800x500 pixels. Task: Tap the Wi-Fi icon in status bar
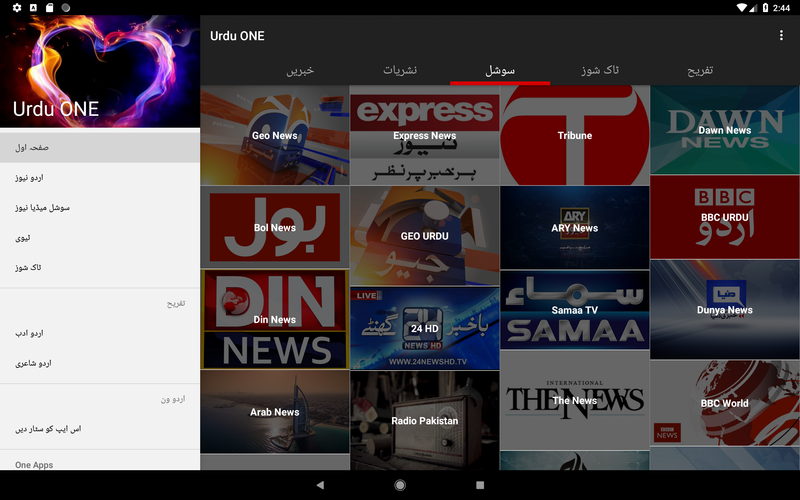pyautogui.click(x=742, y=8)
